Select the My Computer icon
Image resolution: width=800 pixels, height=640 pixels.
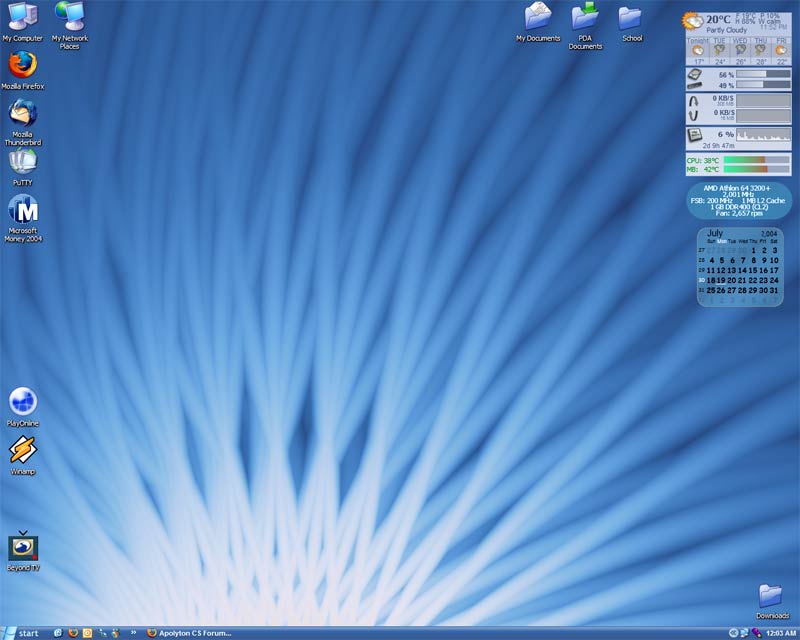coord(22,17)
